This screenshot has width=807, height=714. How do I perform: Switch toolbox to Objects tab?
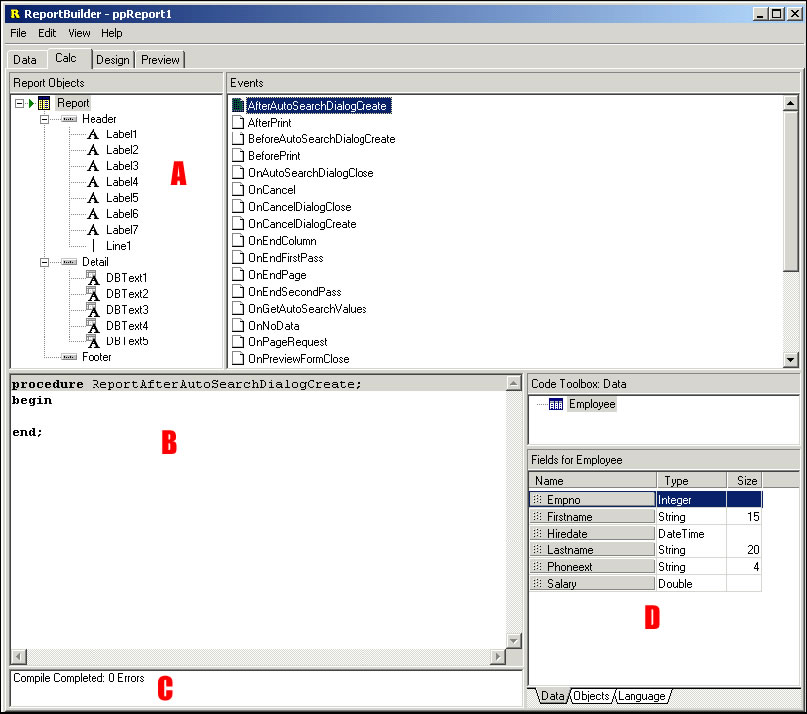point(591,696)
